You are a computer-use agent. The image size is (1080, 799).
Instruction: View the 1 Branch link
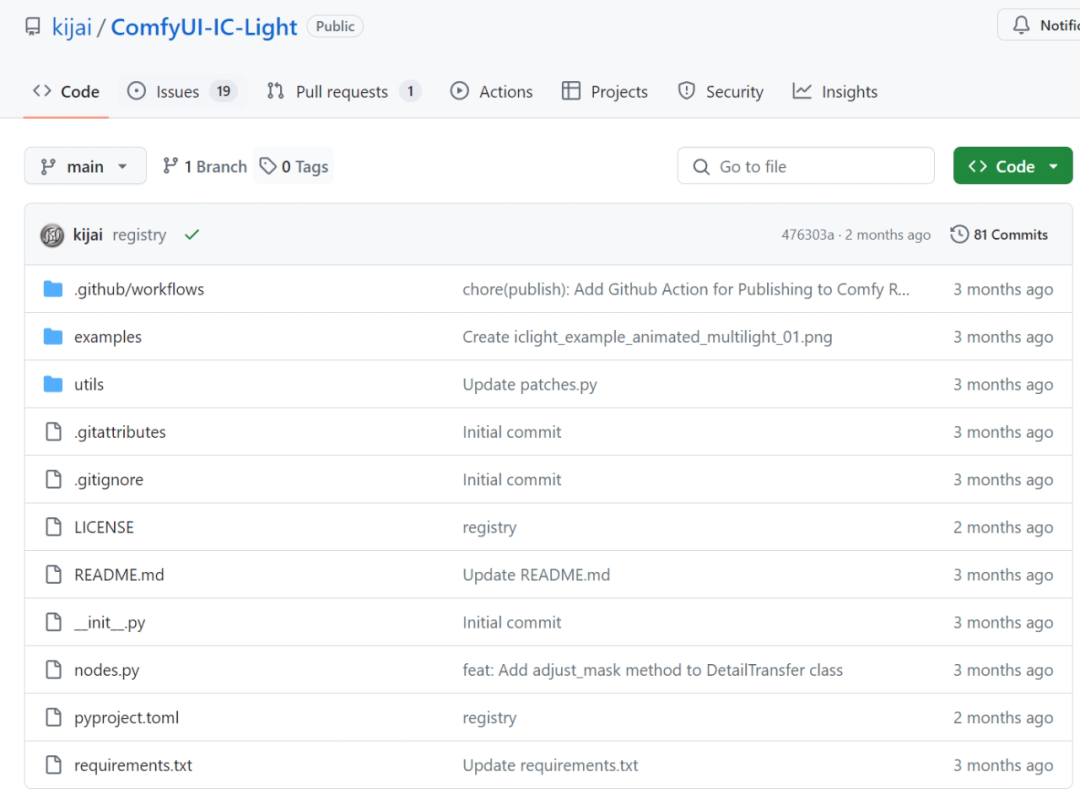tap(205, 166)
